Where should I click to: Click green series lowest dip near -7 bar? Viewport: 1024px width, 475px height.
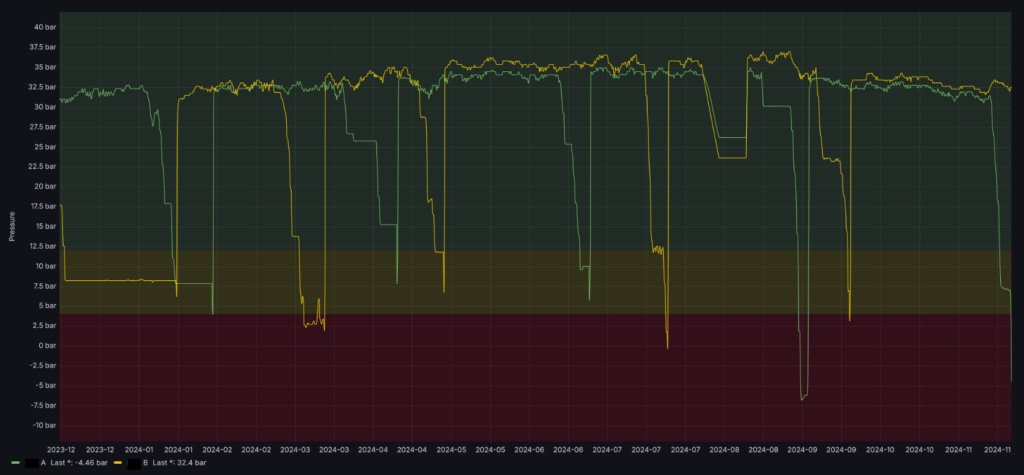click(x=802, y=398)
